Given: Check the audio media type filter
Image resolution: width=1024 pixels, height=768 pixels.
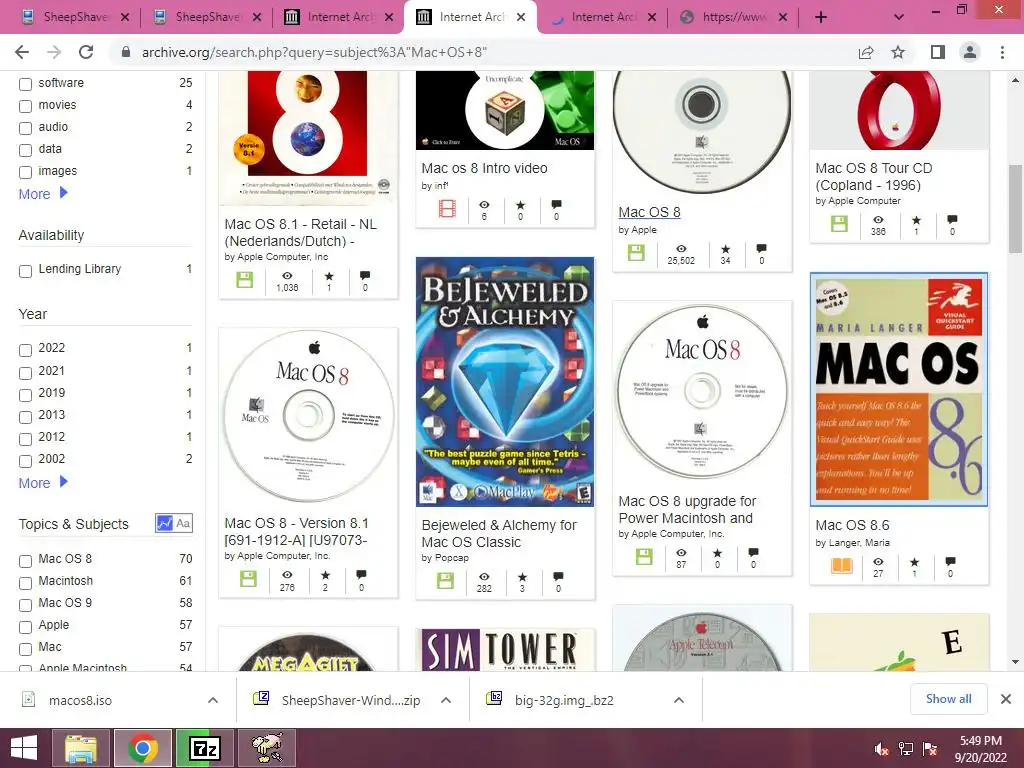Looking at the screenshot, I should (25, 128).
